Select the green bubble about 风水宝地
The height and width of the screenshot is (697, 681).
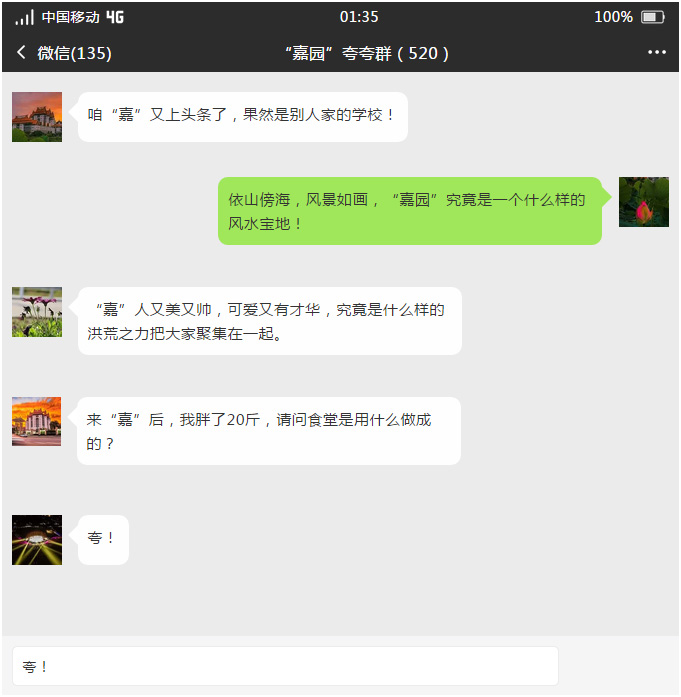(x=410, y=211)
